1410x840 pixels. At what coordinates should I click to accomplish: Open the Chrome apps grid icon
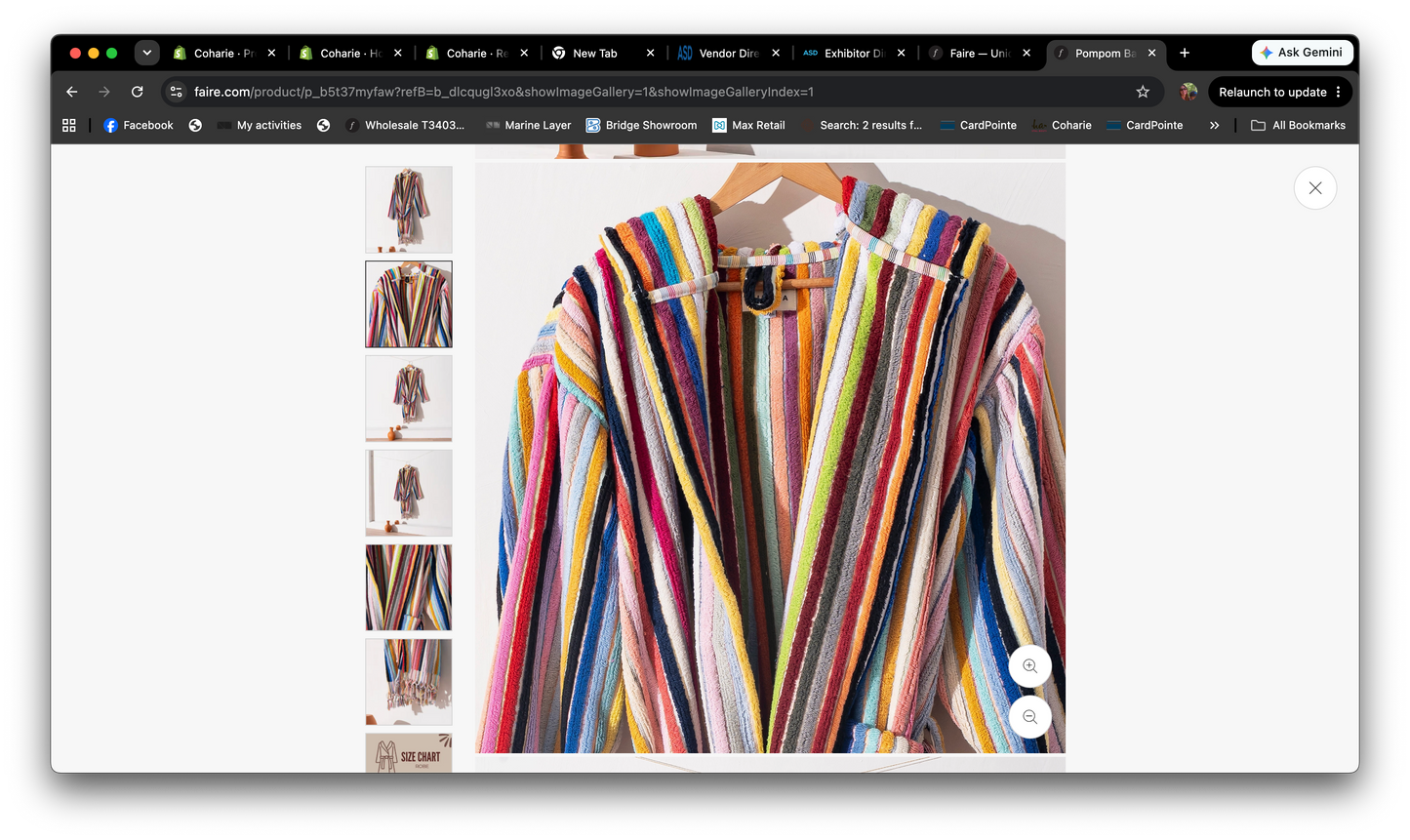click(x=69, y=125)
